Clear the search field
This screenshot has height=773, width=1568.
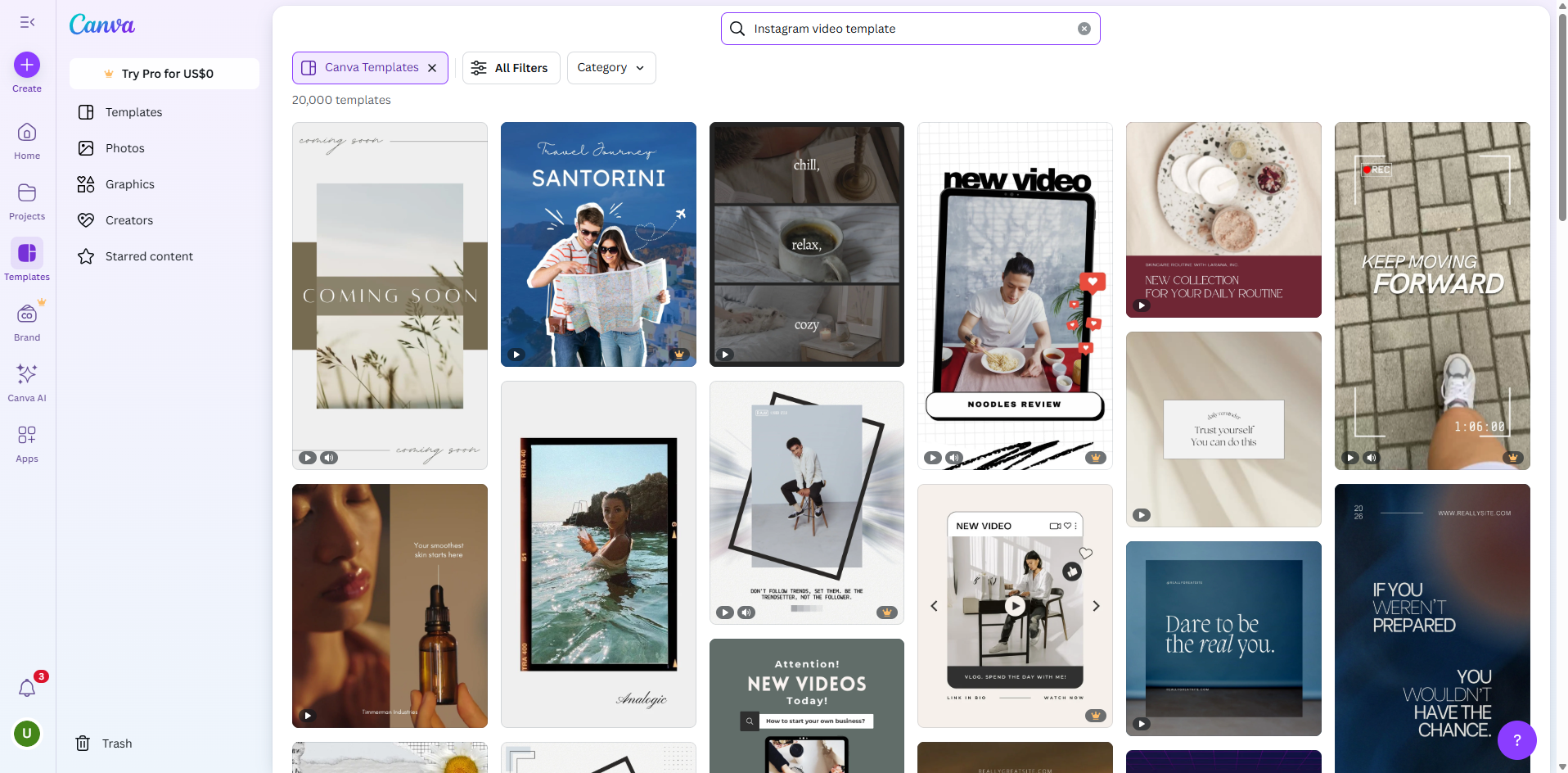pyautogui.click(x=1084, y=28)
